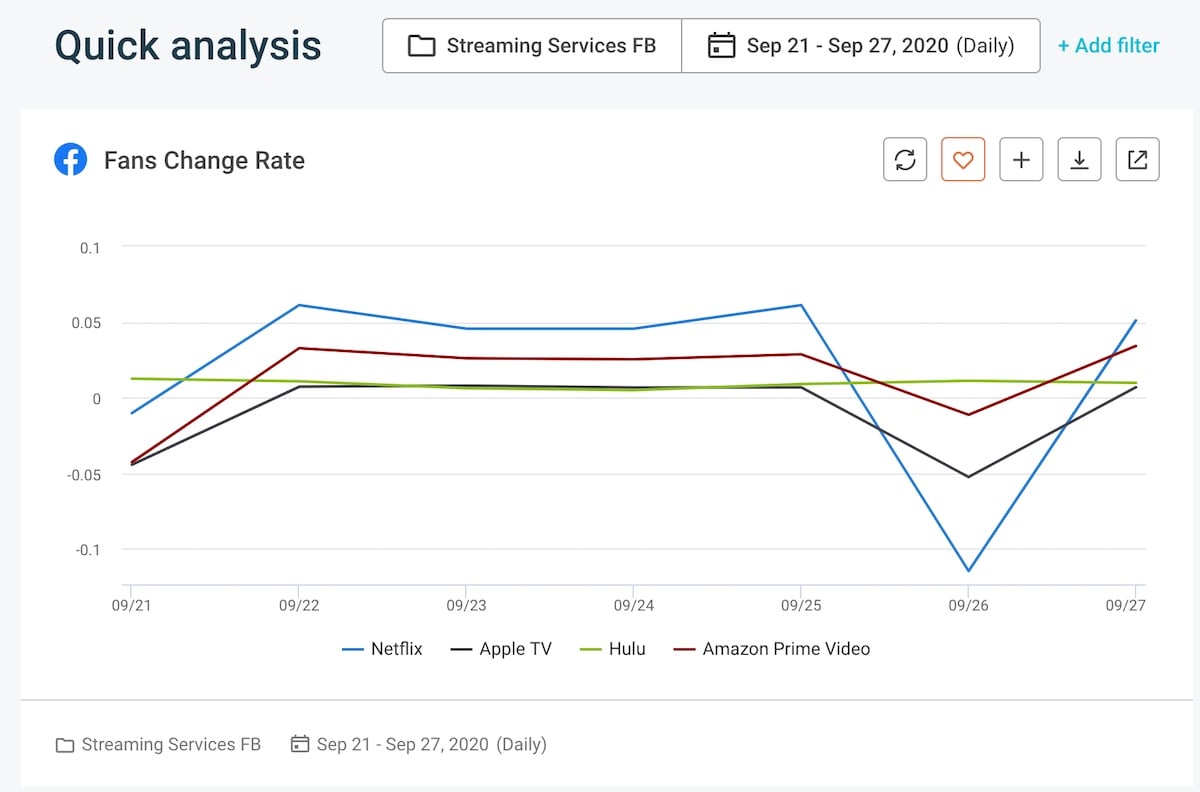Open the Sep 21 - Sep 27, 2020 date picker
Image resolution: width=1200 pixels, height=792 pixels.
(x=860, y=46)
